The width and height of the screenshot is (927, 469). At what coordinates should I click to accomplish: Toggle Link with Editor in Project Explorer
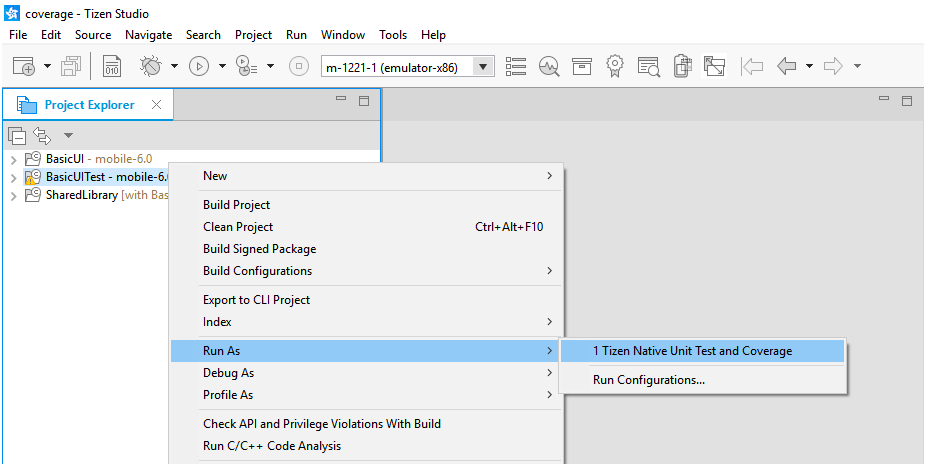42,135
